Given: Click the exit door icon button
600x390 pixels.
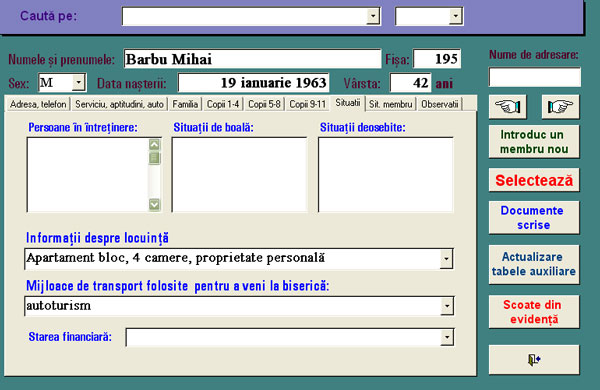Looking at the screenshot, I should (x=534, y=359).
